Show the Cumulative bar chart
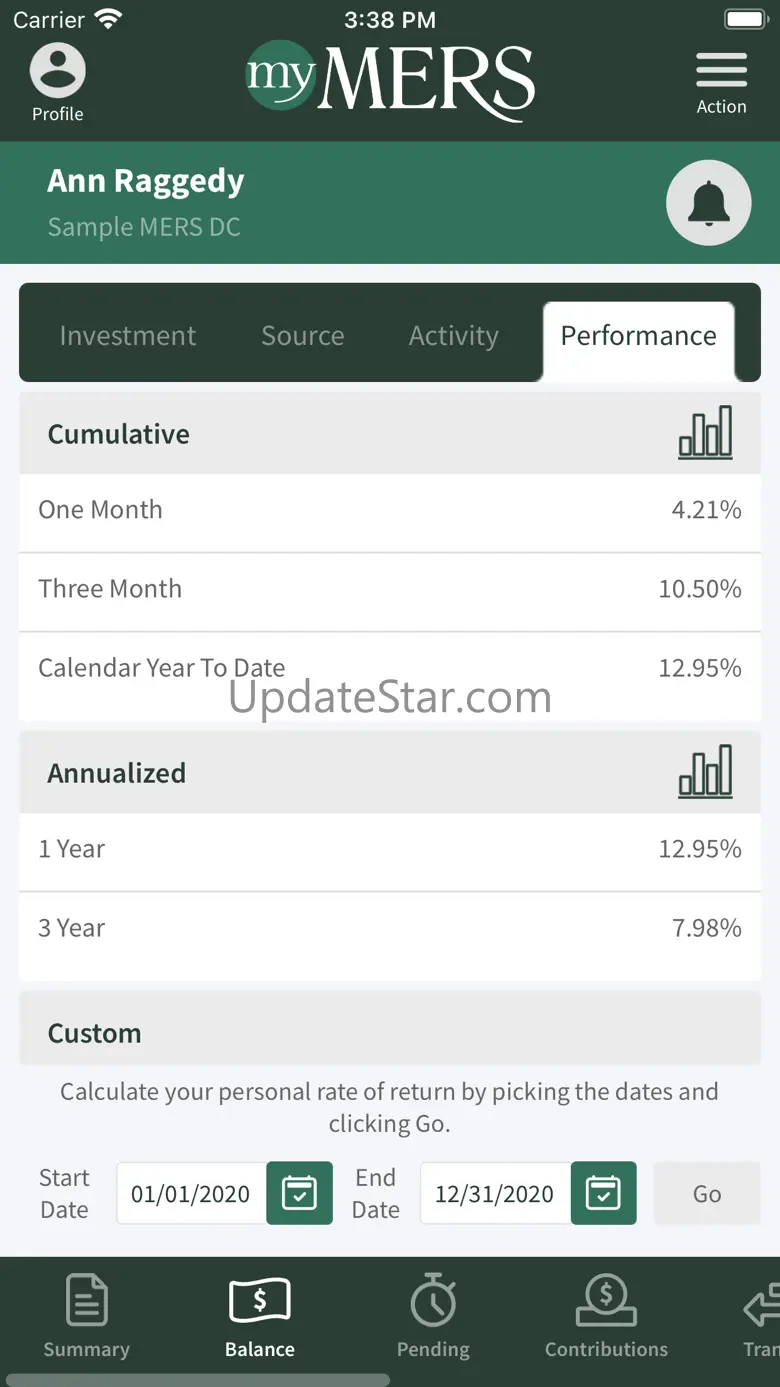780x1387 pixels. [x=705, y=433]
